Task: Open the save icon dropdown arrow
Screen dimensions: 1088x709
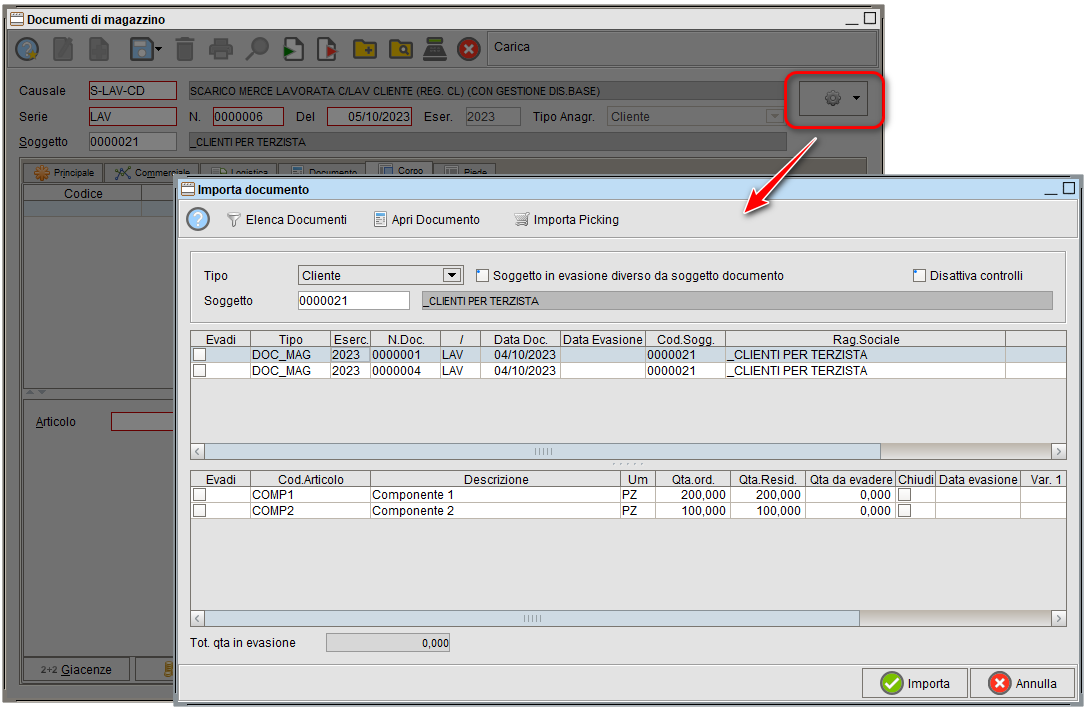Action: (x=160, y=48)
